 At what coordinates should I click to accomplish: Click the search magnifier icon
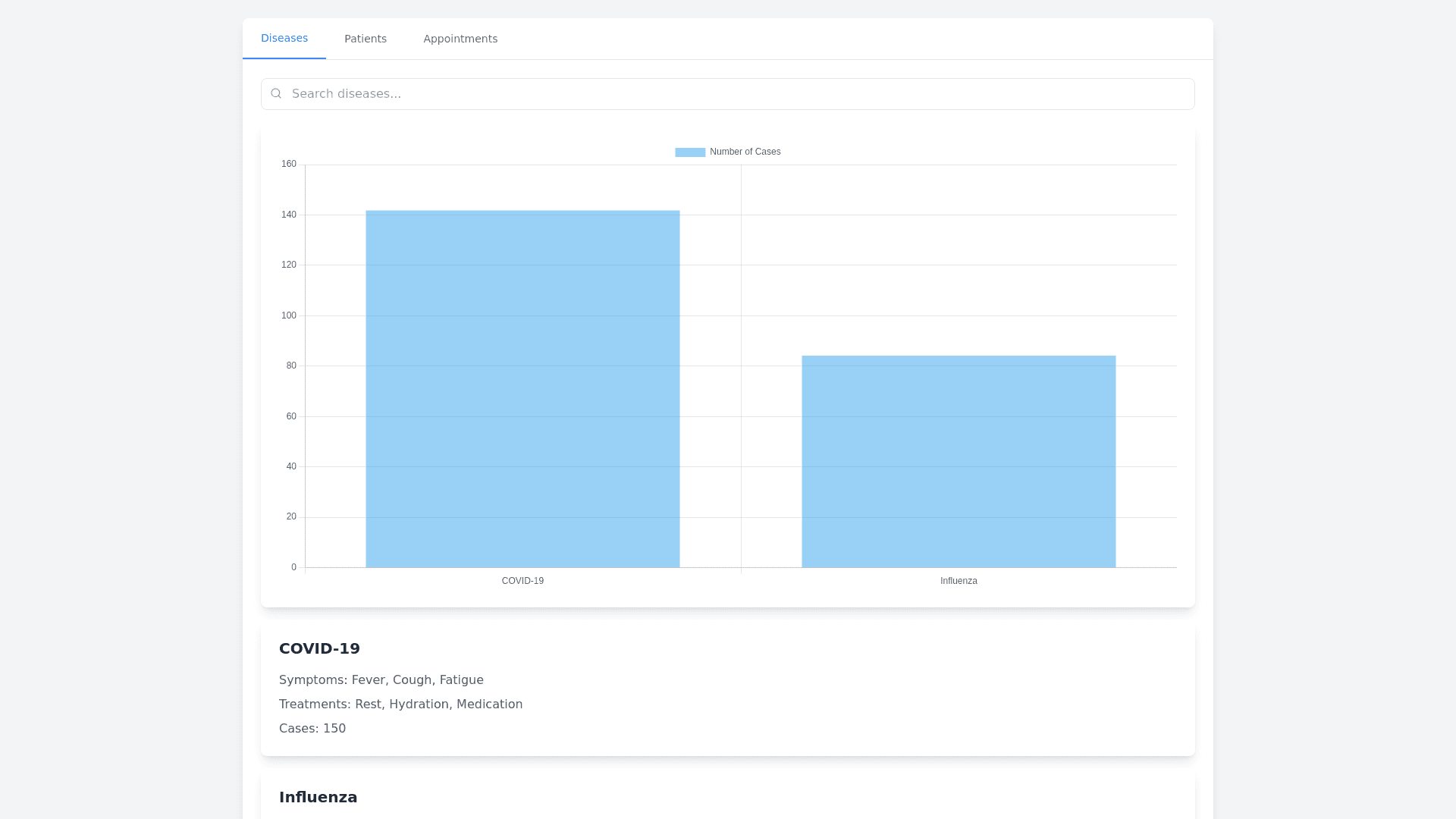276,93
